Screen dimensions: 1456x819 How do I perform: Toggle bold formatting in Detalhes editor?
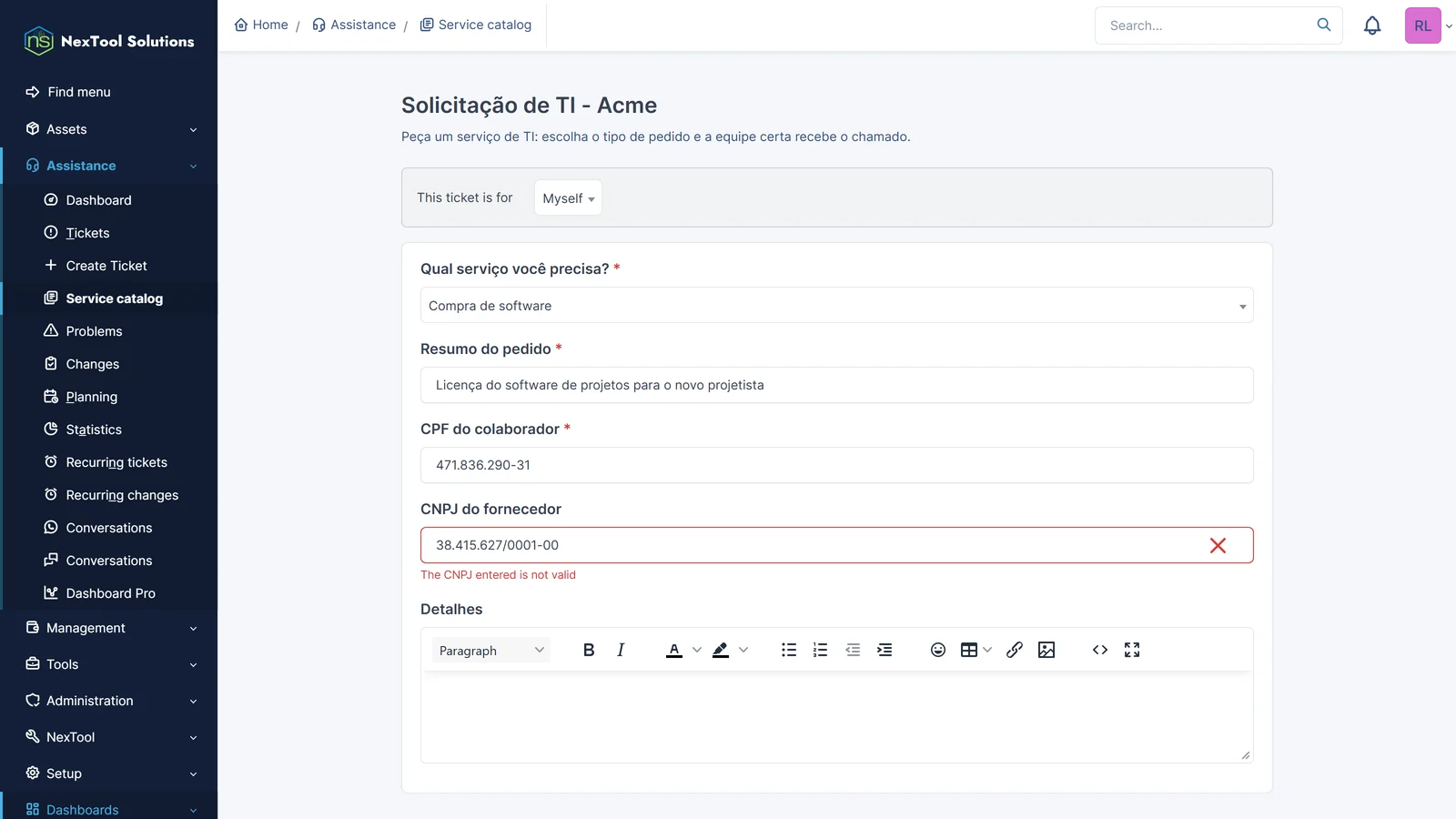coord(589,650)
